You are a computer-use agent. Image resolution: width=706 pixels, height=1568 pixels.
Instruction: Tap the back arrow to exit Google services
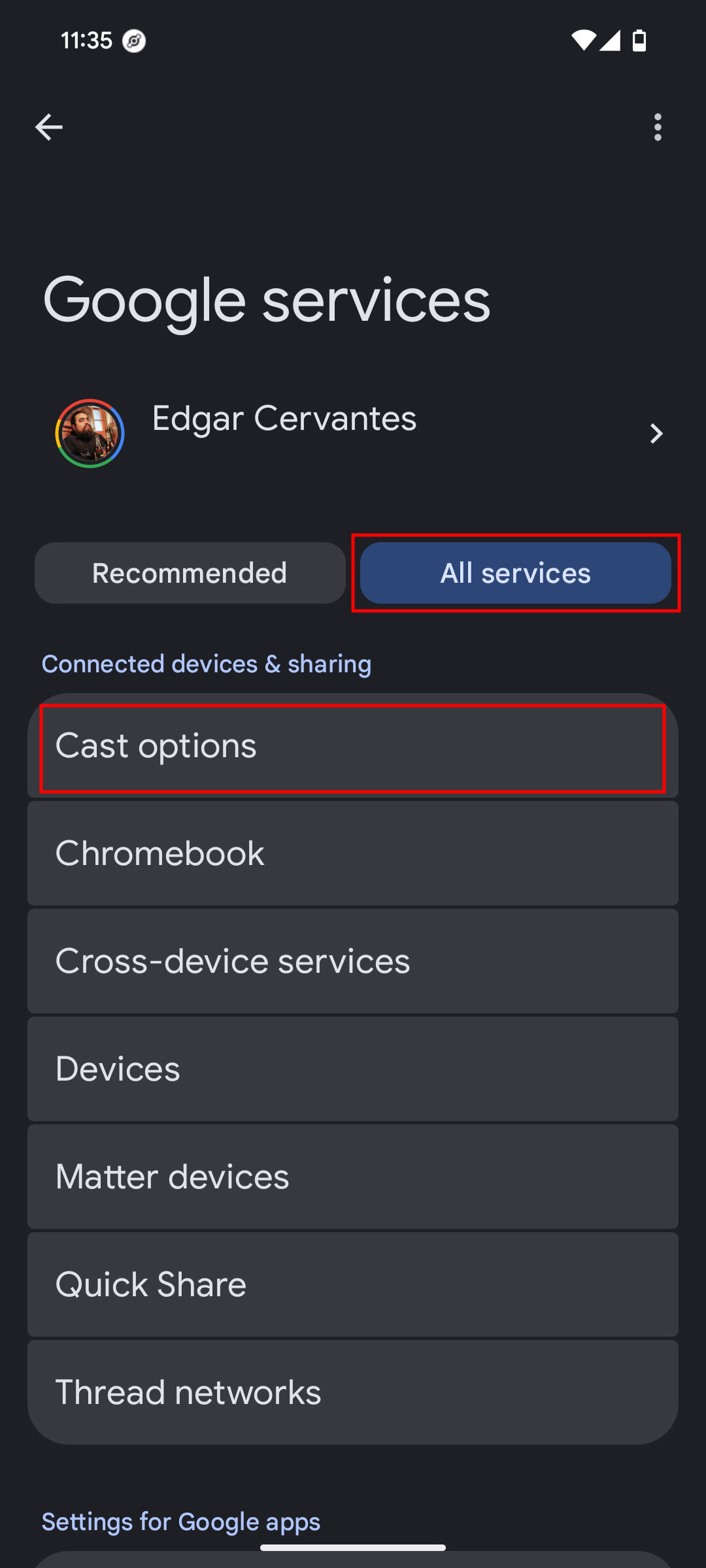[49, 127]
